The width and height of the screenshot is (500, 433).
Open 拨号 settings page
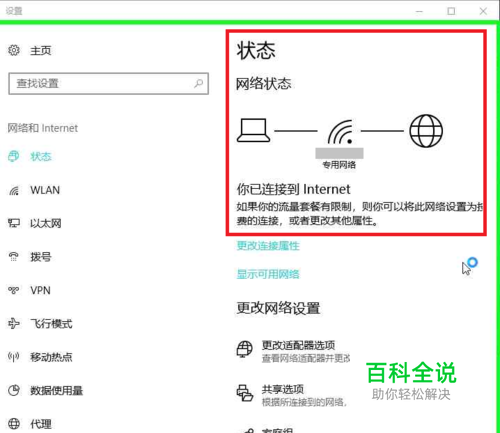pos(41,257)
